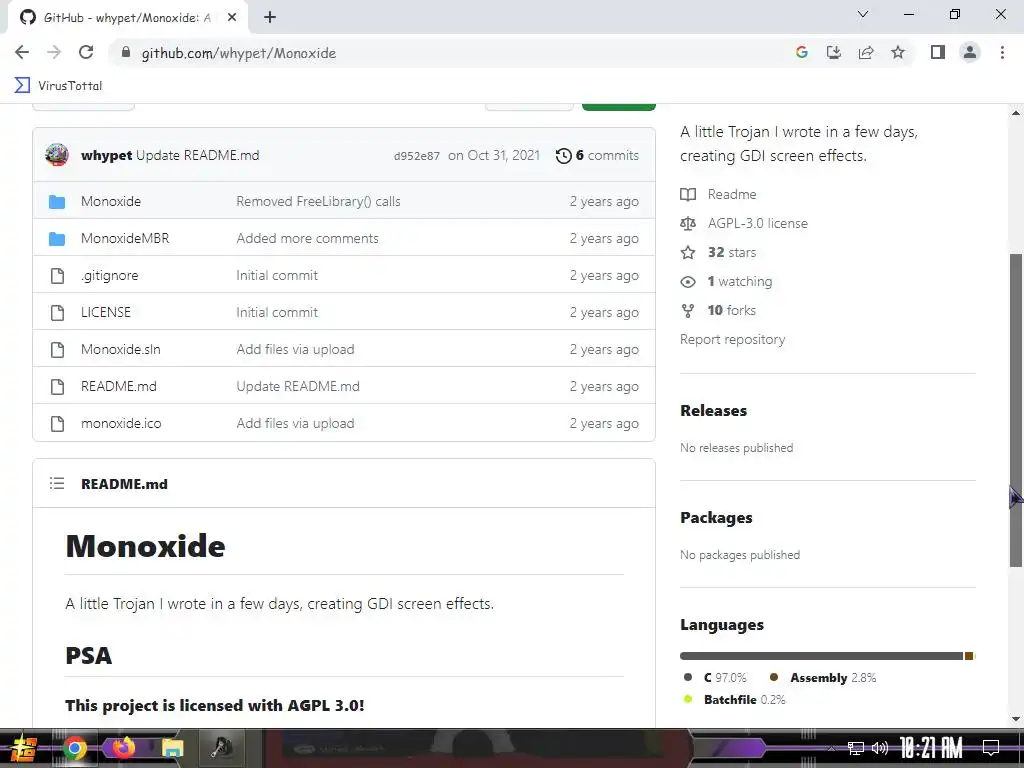1024x768 pixels.
Task: Open the .gitignore file
Action: pos(110,276)
